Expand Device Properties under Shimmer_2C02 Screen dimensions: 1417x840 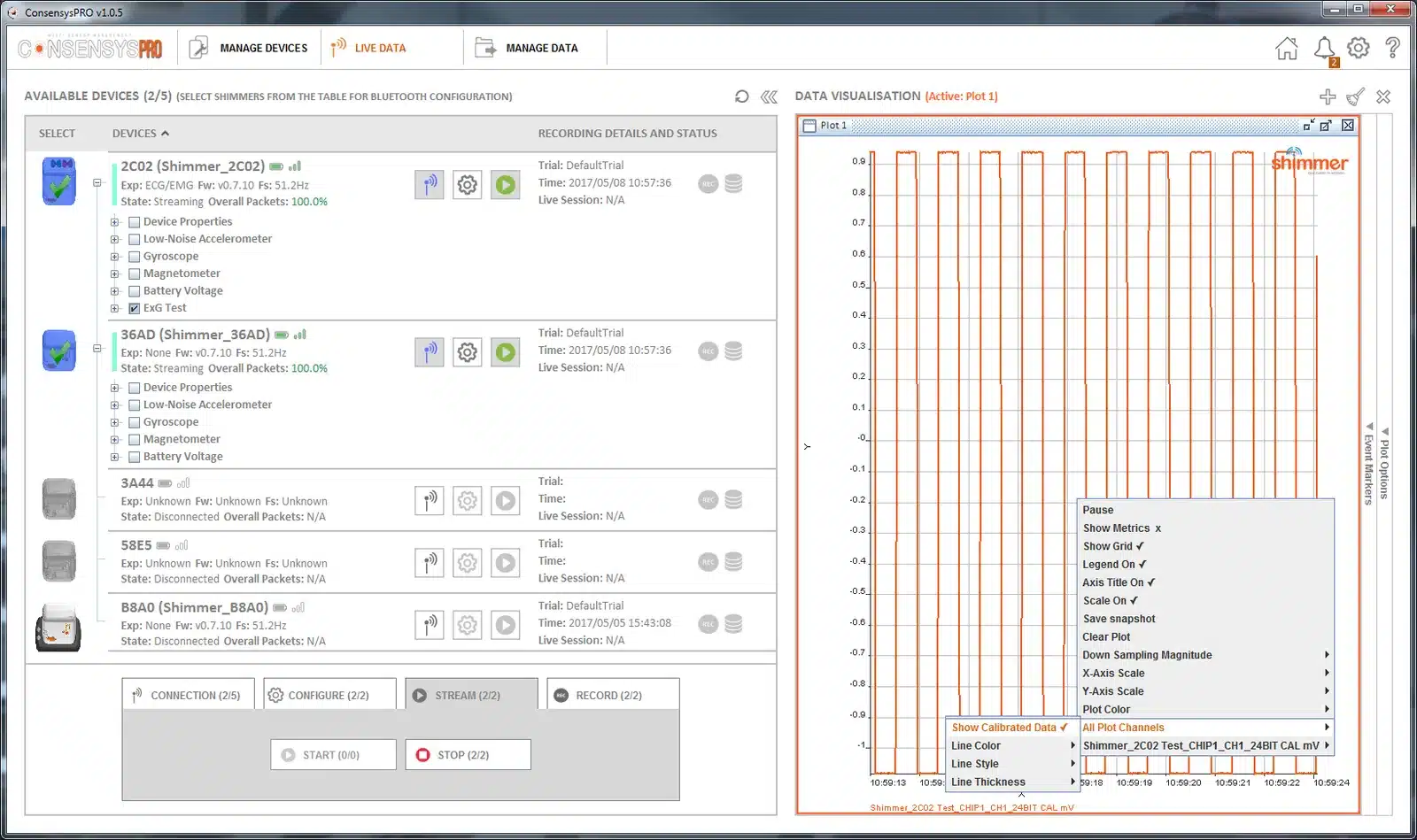click(115, 222)
